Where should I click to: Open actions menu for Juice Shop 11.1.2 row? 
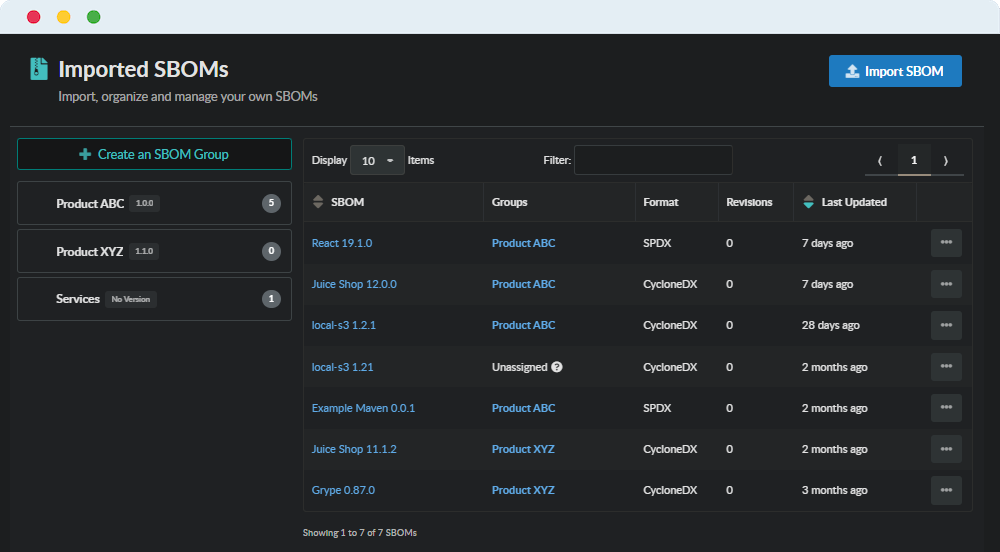[946, 449]
